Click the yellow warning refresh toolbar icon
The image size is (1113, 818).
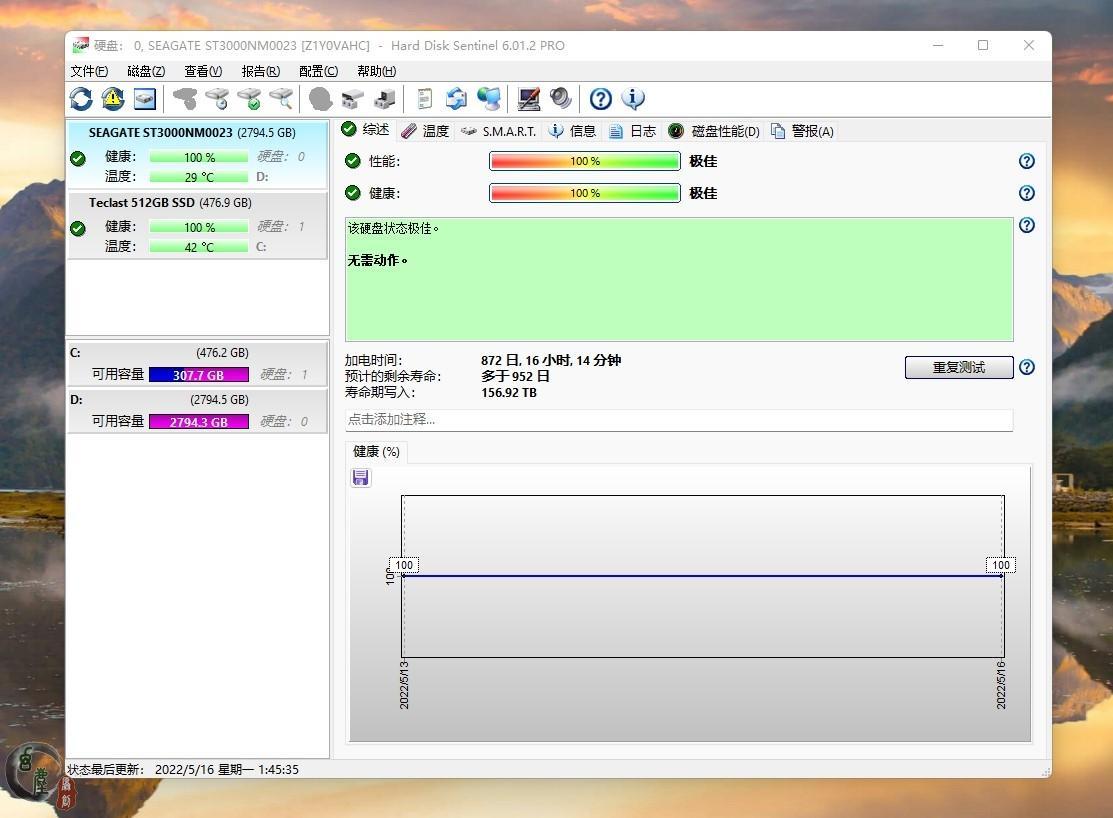point(113,98)
